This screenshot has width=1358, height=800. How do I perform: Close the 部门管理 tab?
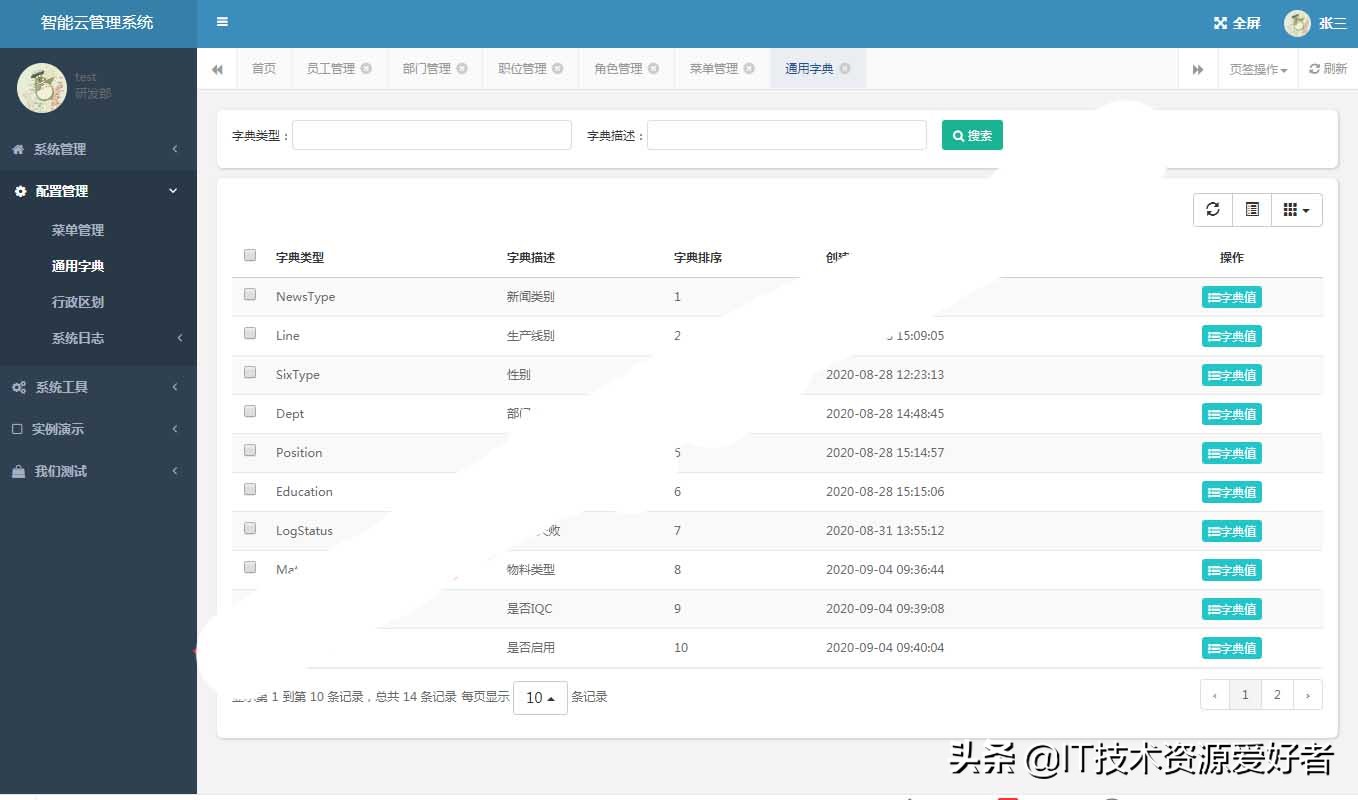pyautogui.click(x=462, y=68)
